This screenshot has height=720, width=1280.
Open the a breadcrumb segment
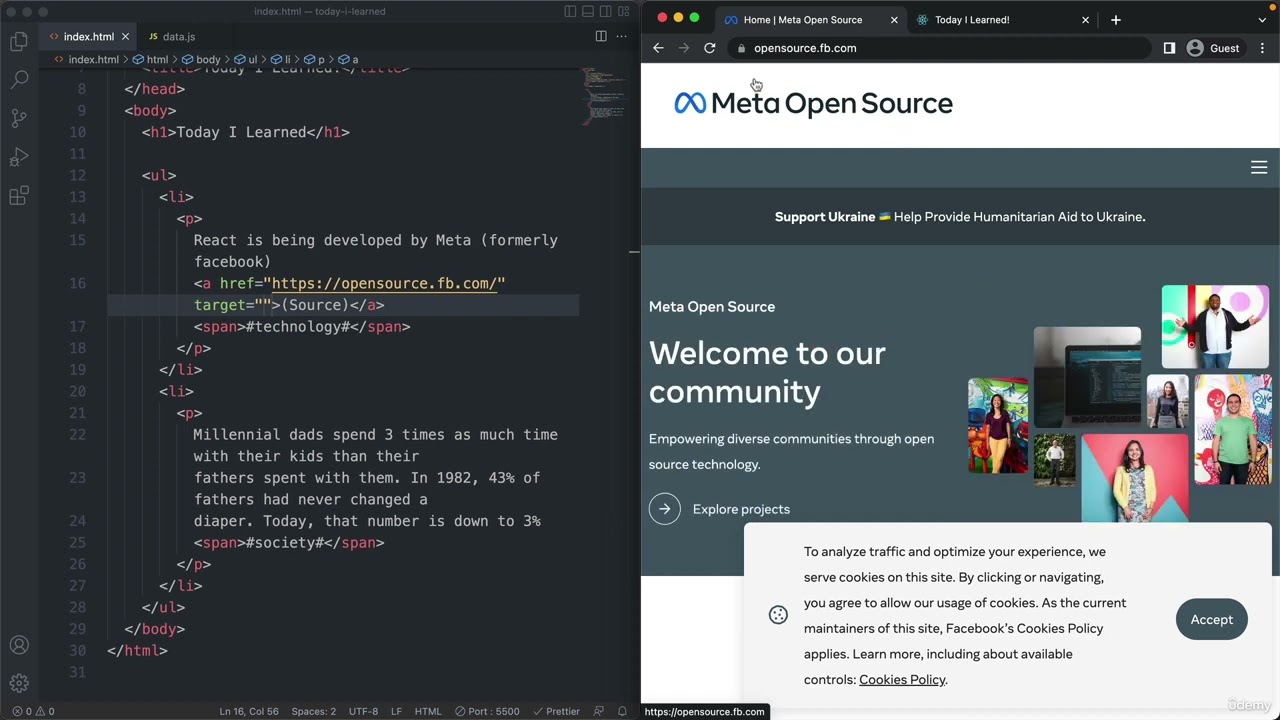(349, 60)
